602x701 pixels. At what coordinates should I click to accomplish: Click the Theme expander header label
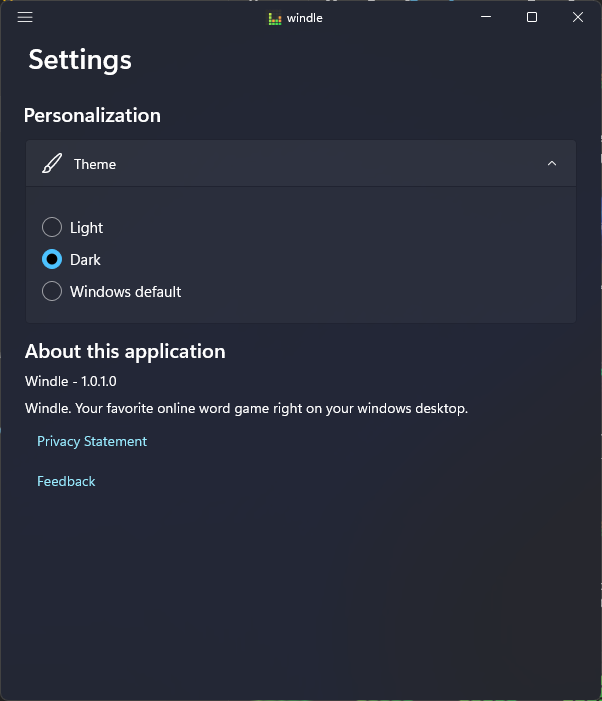95,164
